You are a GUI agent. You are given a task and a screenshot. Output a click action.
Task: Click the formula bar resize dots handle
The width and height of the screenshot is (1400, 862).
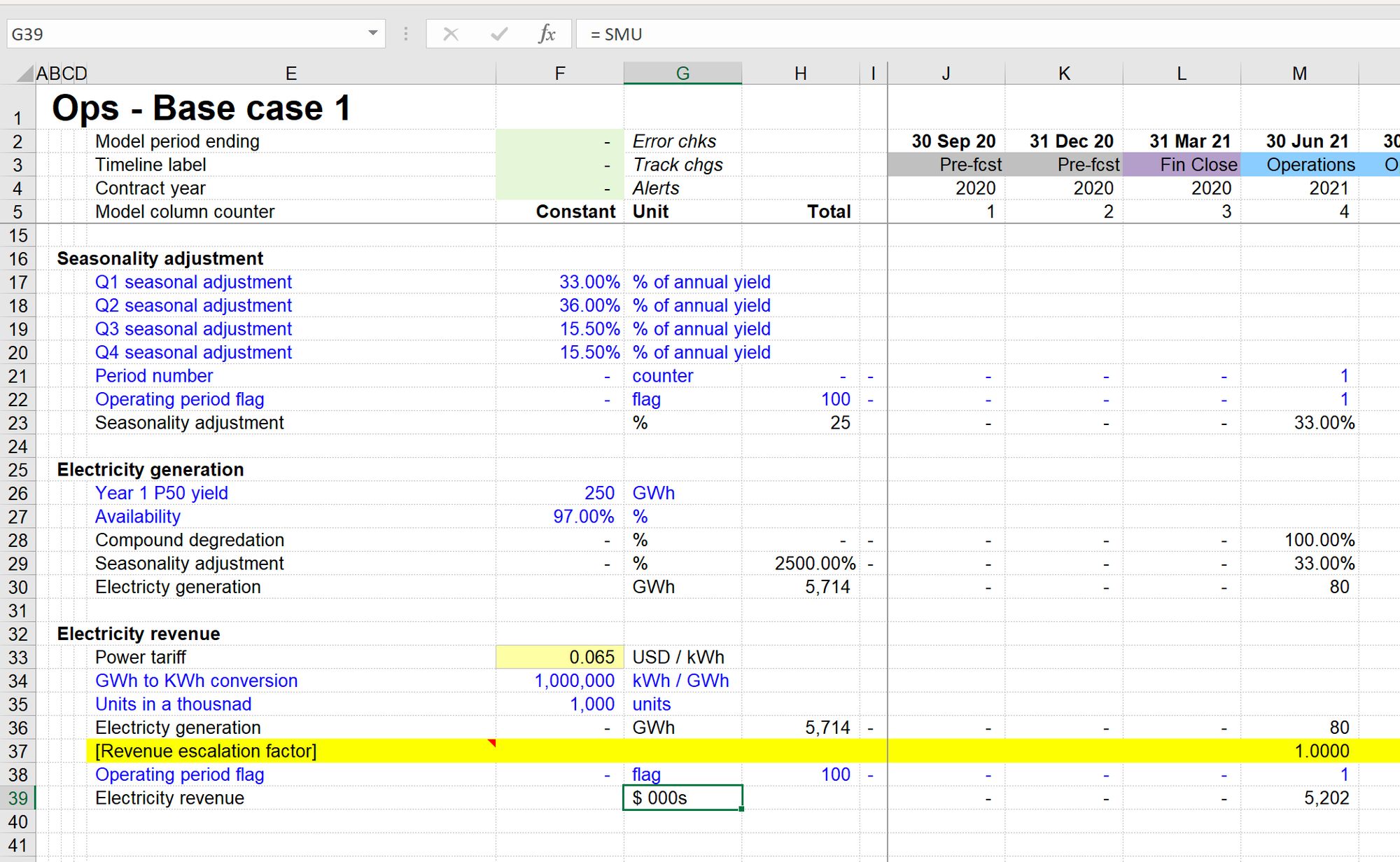[406, 34]
